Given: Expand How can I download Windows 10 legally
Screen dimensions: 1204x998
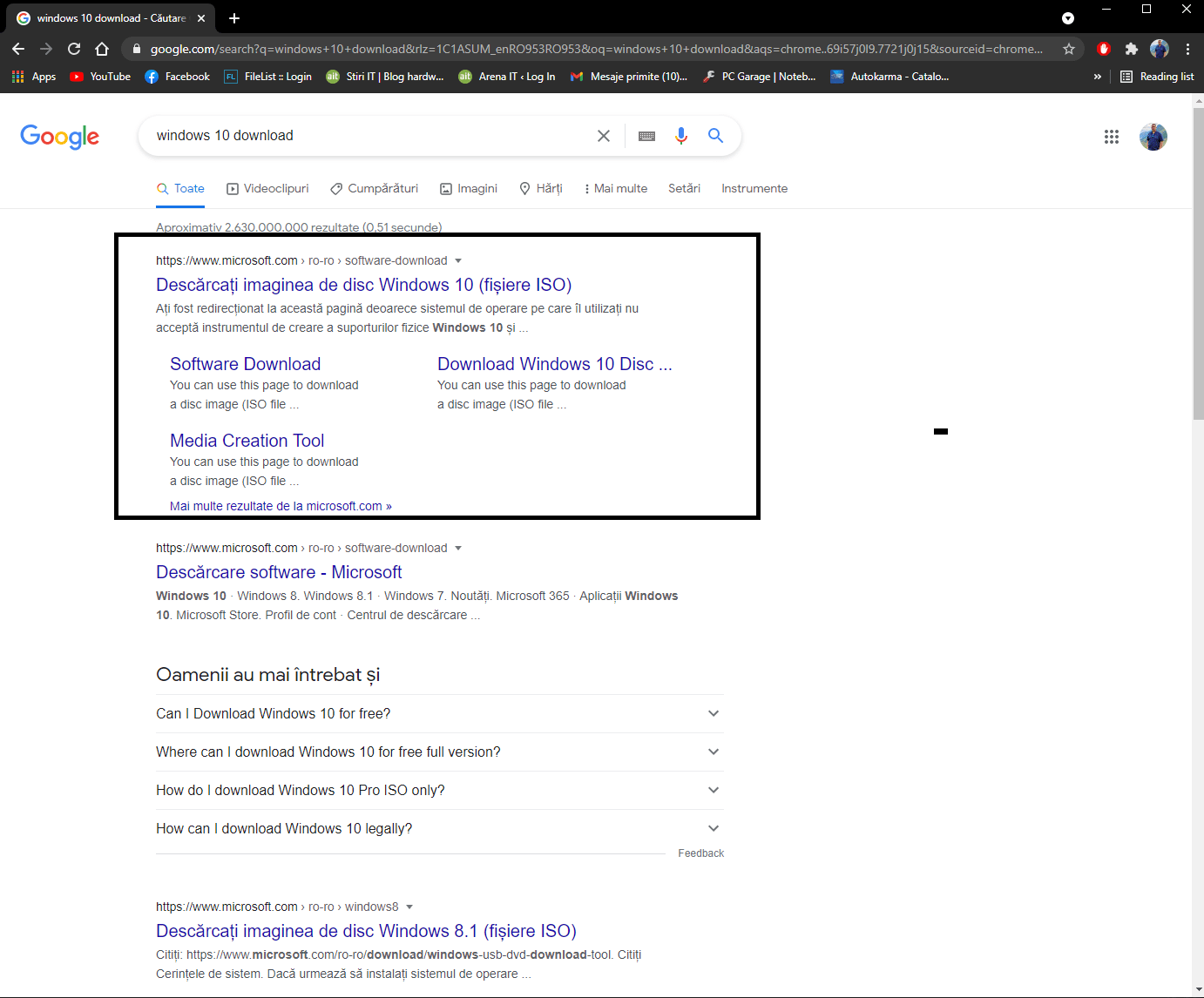Looking at the screenshot, I should pos(440,828).
